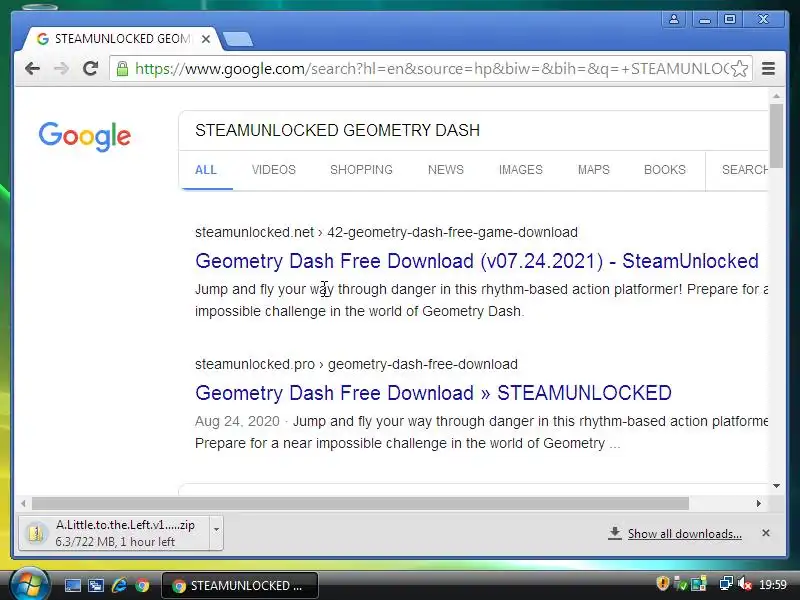The height and width of the screenshot is (600, 800).
Task: Click Switch between windows taskbar icon
Action: click(96, 586)
